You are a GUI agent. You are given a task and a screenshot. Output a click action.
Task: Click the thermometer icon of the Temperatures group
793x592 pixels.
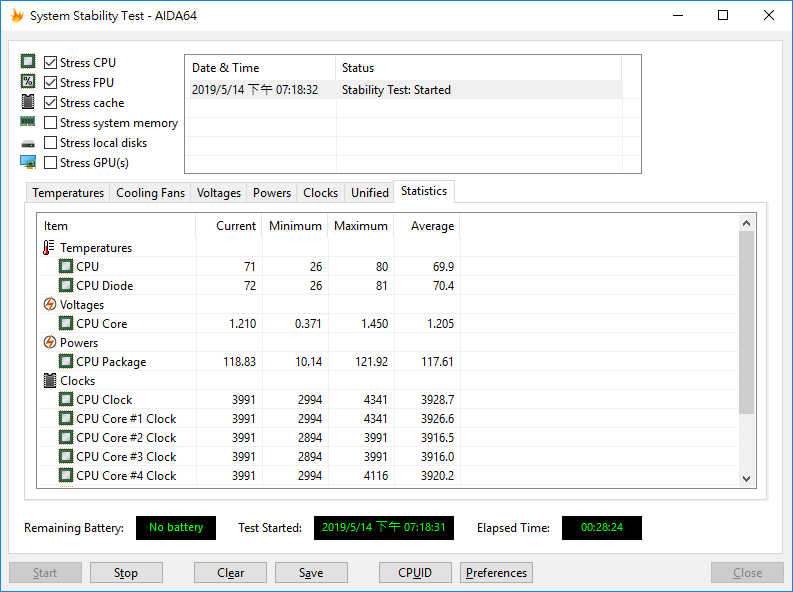[x=49, y=247]
